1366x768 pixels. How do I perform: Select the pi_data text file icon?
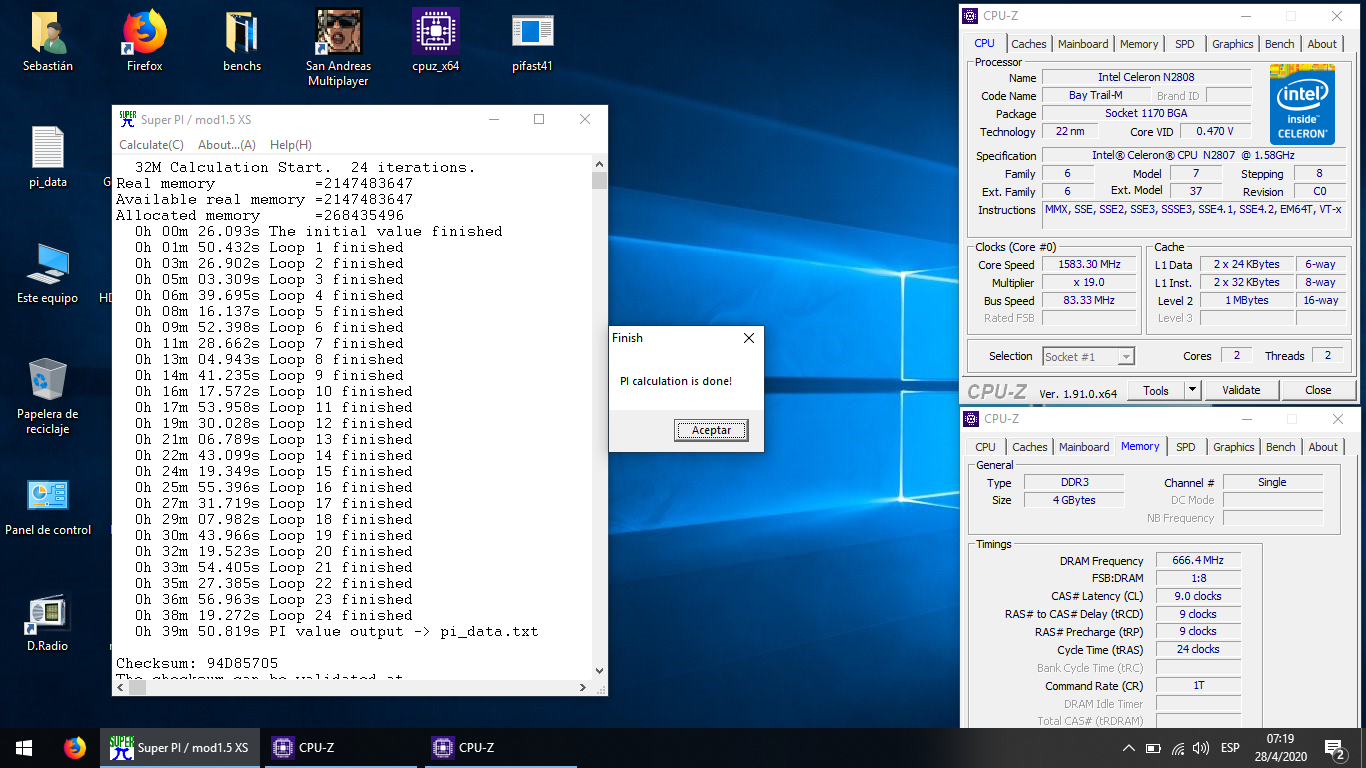pyautogui.click(x=48, y=157)
